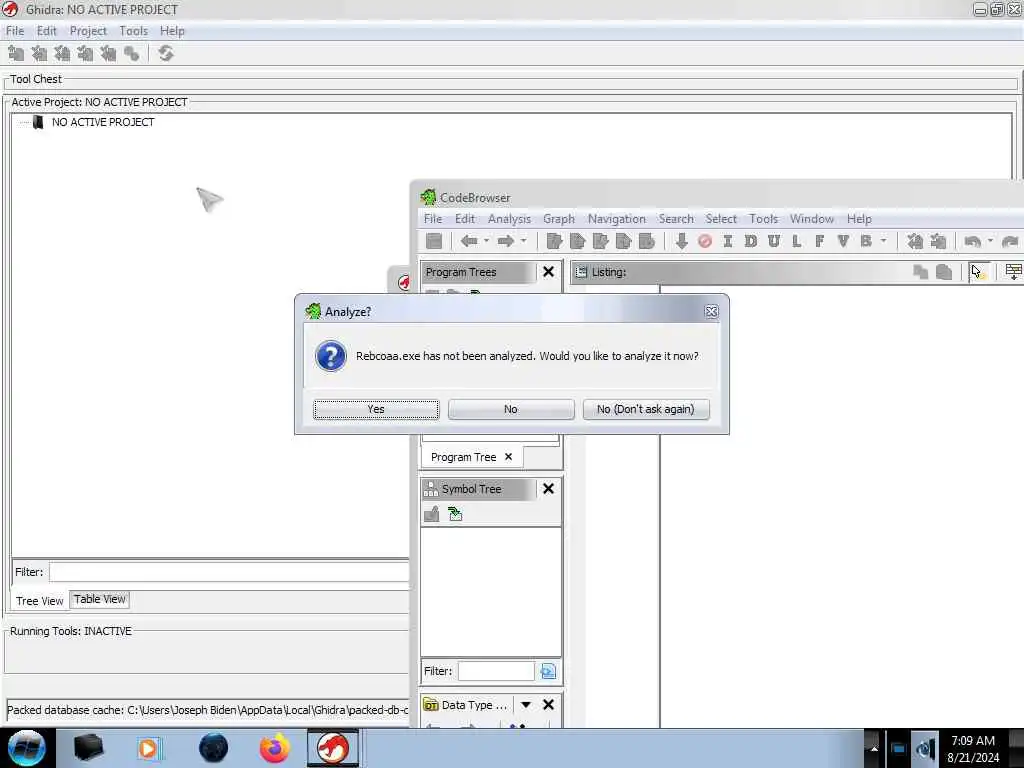Image resolution: width=1024 pixels, height=768 pixels.
Task: Click the Refresh icon in project toolbar
Action: pyautogui.click(x=166, y=54)
